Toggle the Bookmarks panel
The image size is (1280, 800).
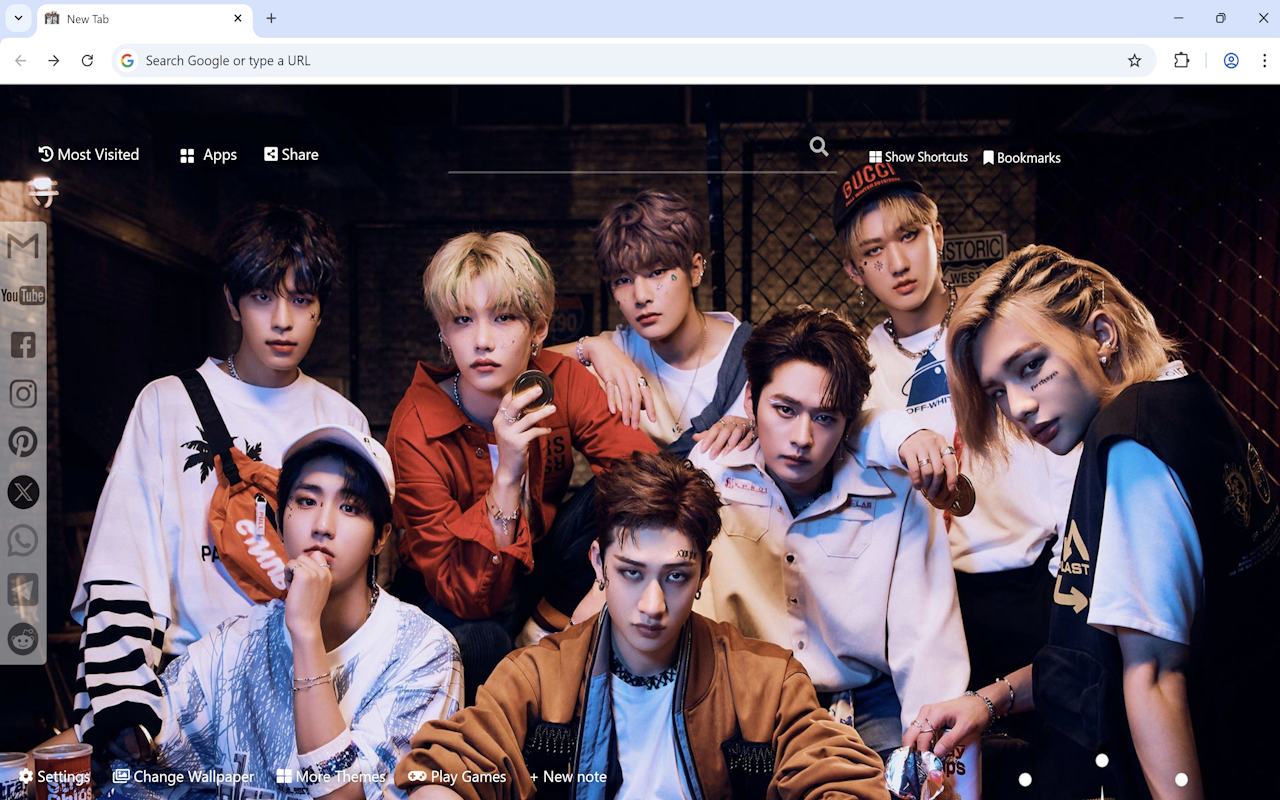(1022, 157)
